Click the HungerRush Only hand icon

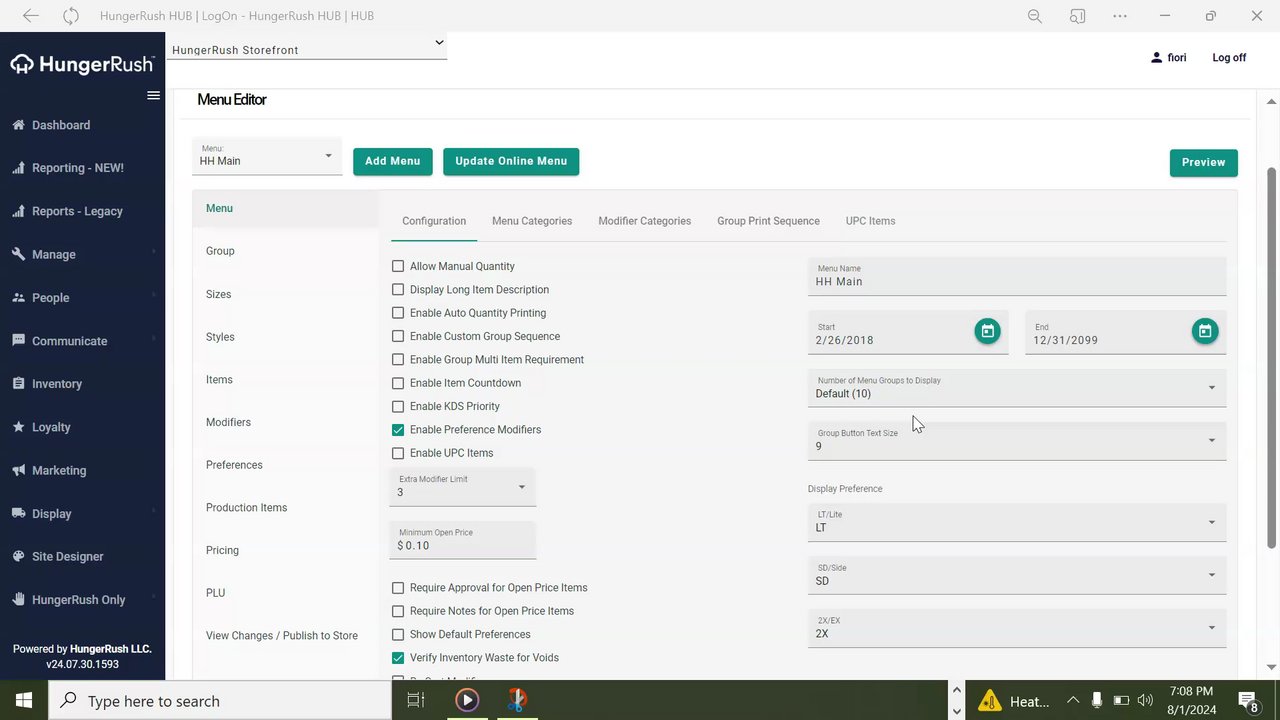click(18, 599)
